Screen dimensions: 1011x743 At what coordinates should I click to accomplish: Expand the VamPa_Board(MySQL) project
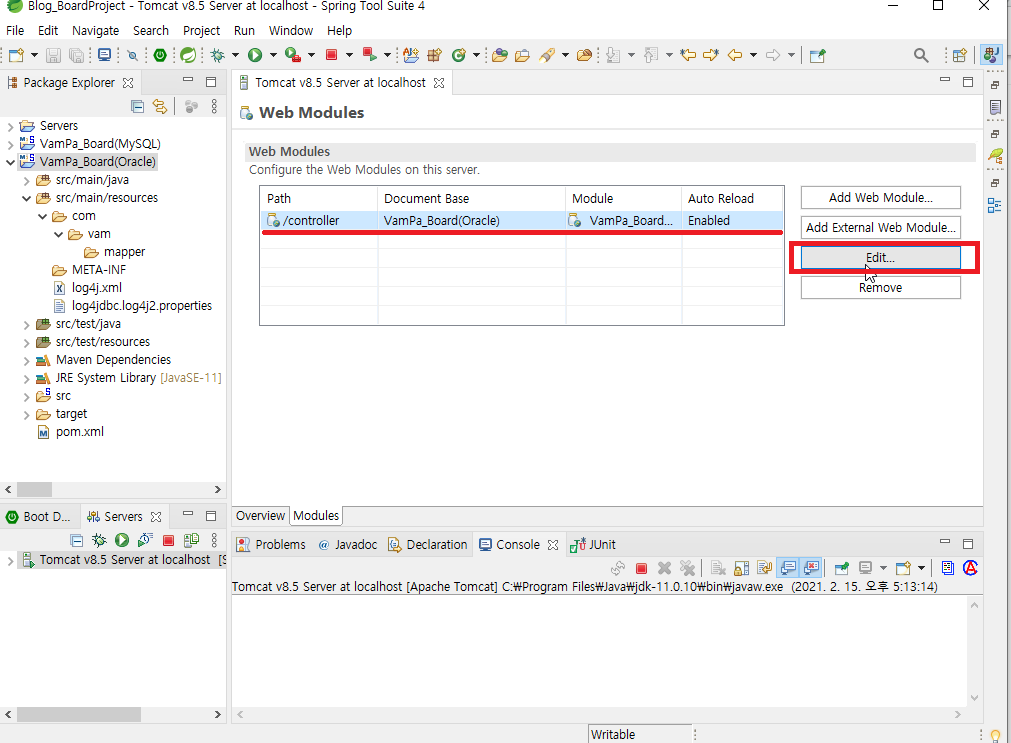coord(10,144)
